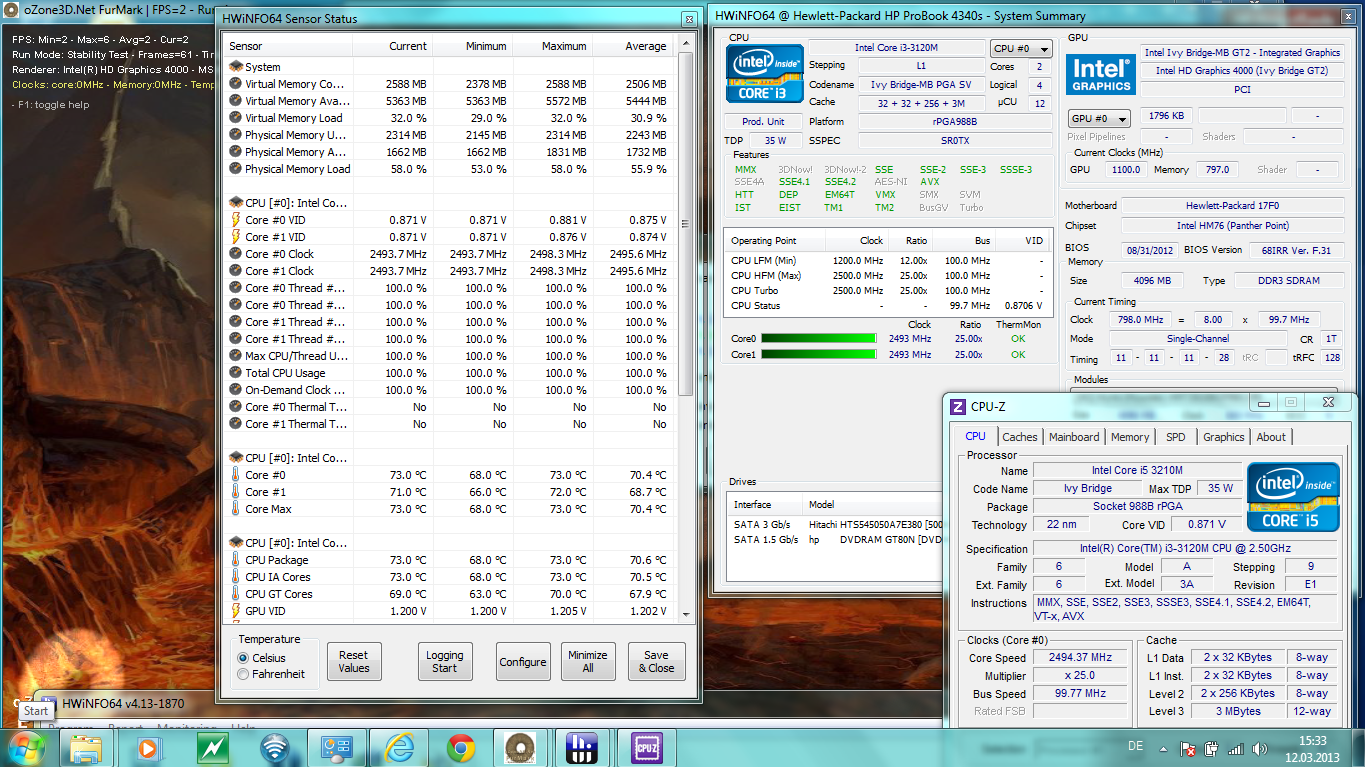Select the Celsius temperature option
This screenshot has height=767, width=1365.
[243, 658]
